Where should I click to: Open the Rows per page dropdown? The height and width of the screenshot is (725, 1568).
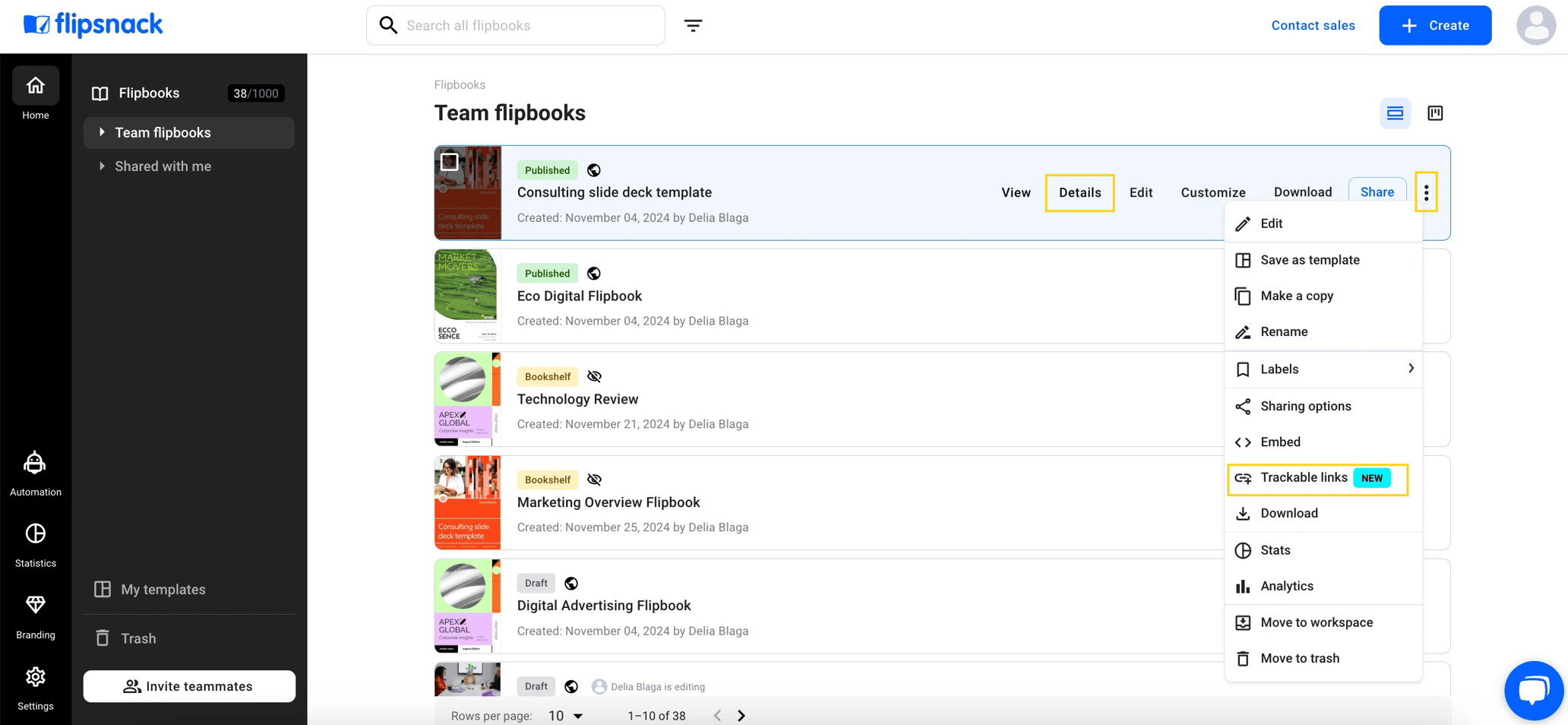(564, 715)
